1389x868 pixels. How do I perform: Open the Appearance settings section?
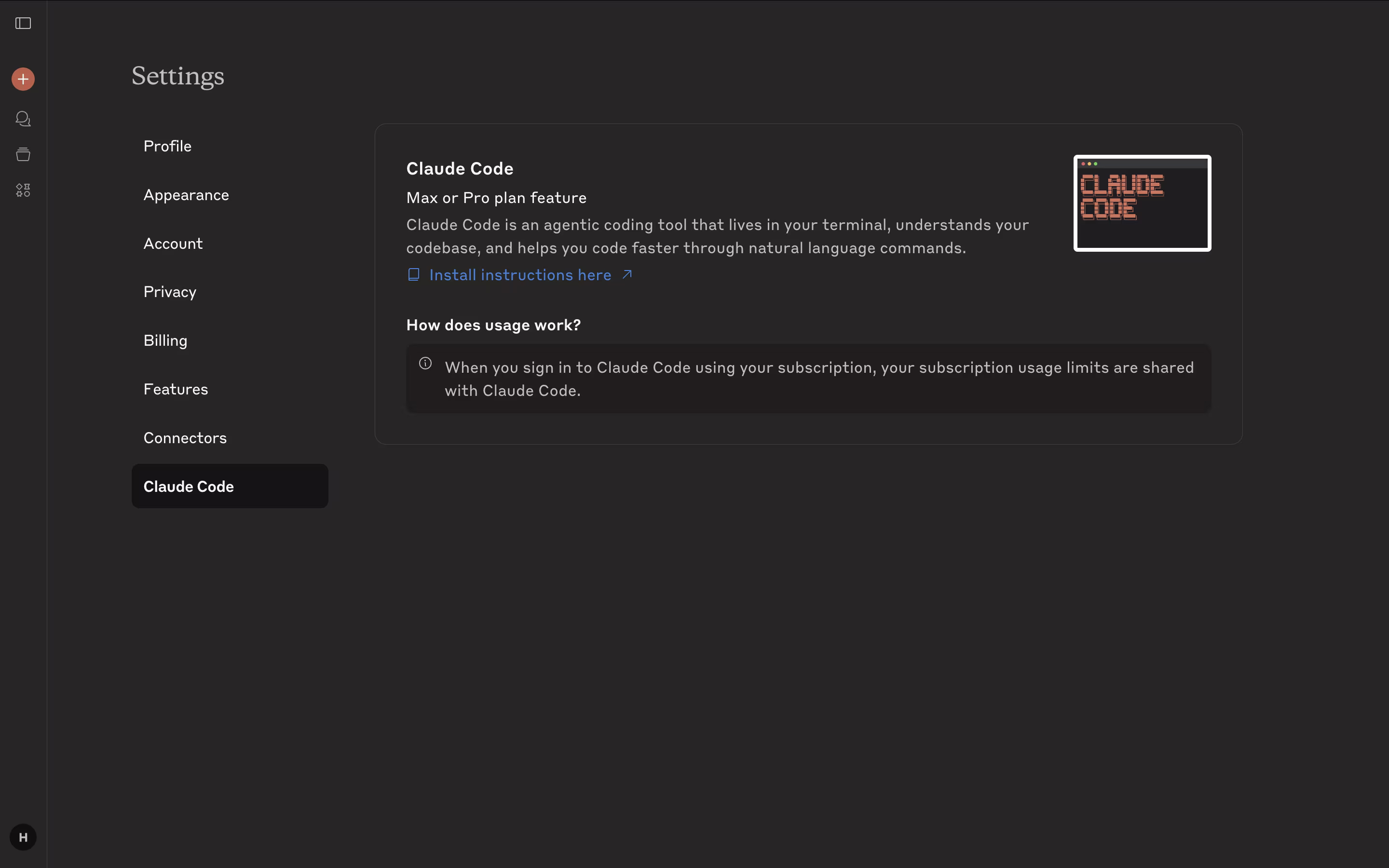230,195
